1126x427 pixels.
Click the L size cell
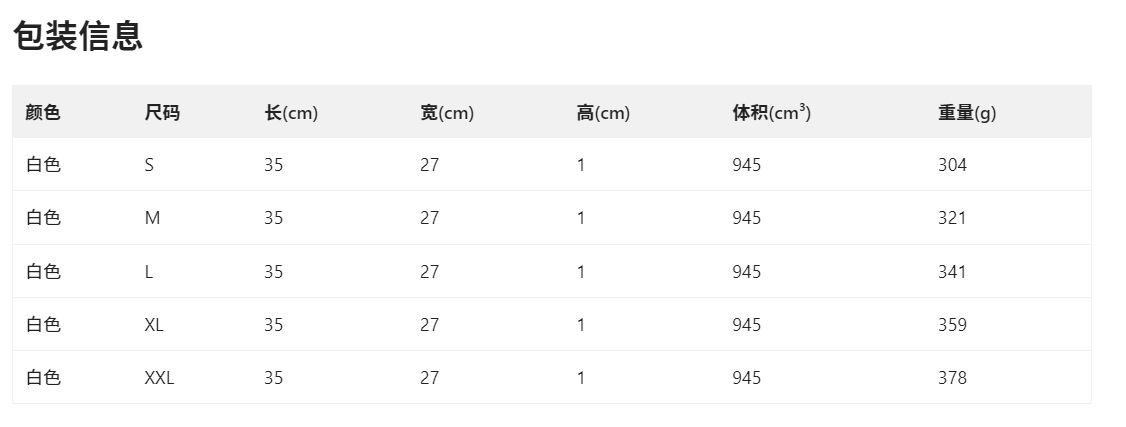coord(149,272)
